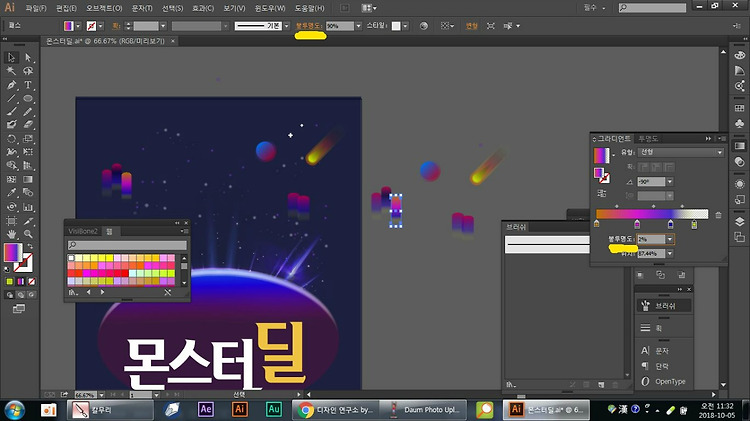Image resolution: width=750 pixels, height=421 pixels.
Task: Enable Draw Behind mode
Action: [x=21, y=295]
